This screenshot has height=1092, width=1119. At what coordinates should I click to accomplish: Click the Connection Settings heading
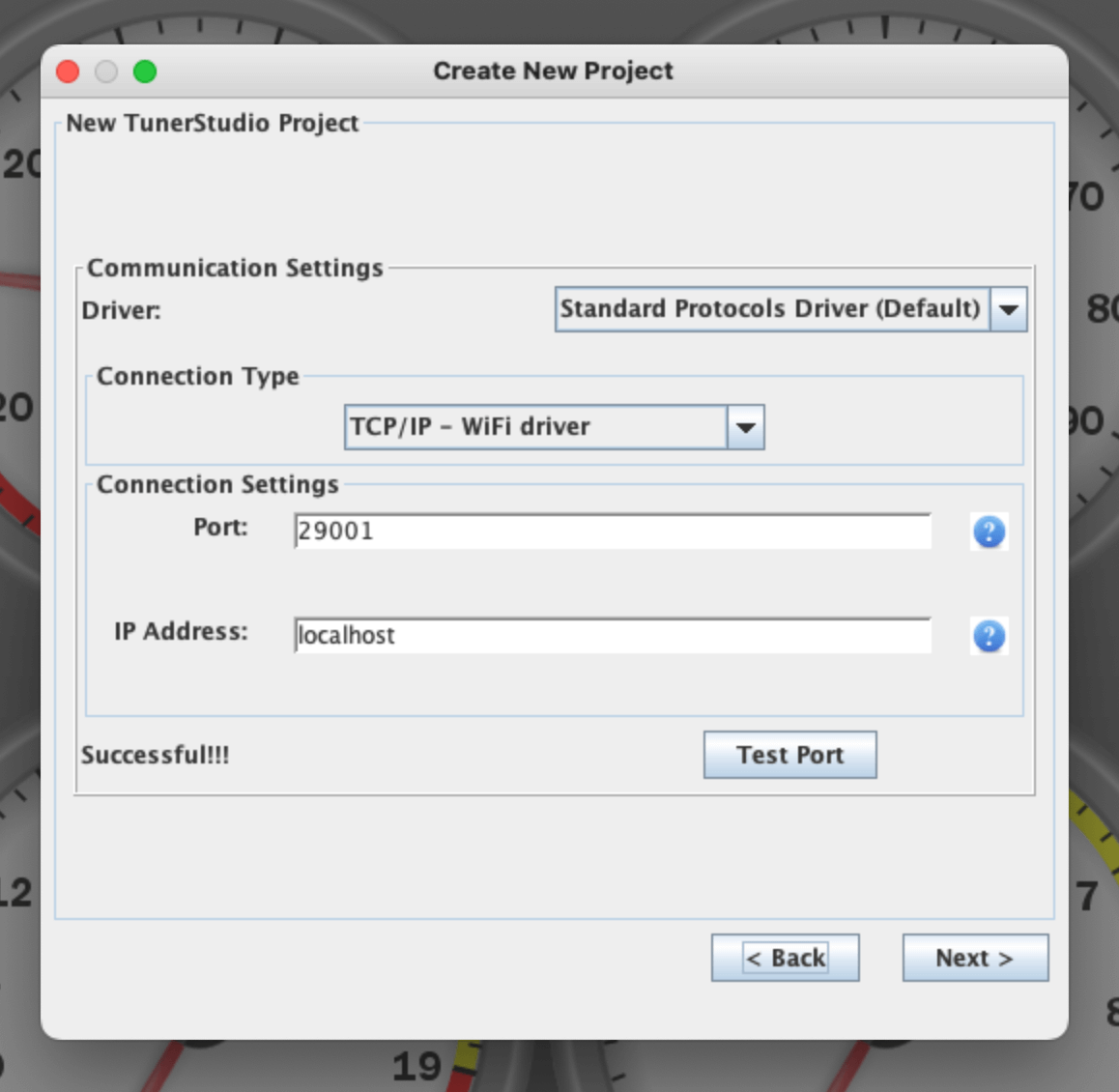(217, 484)
